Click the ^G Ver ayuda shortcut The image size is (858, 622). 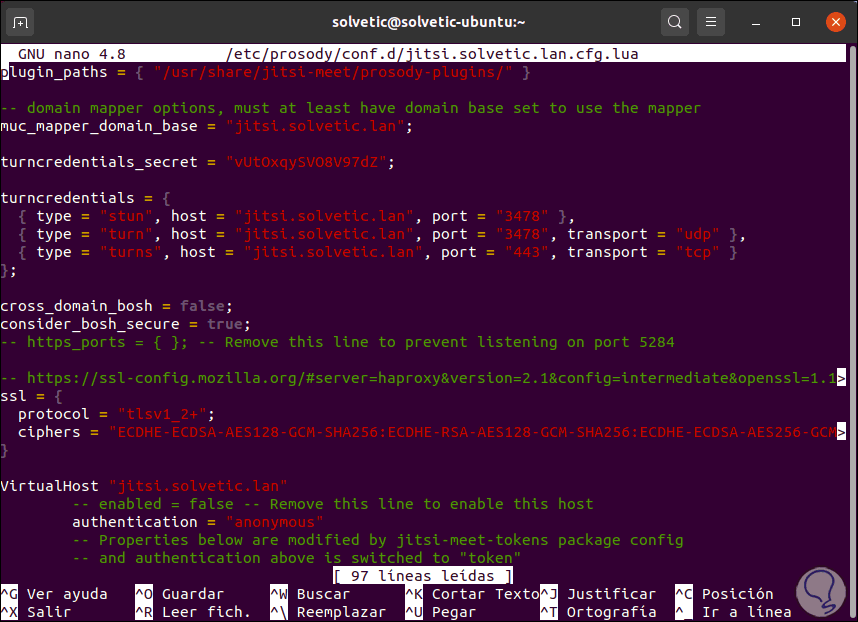point(54,594)
